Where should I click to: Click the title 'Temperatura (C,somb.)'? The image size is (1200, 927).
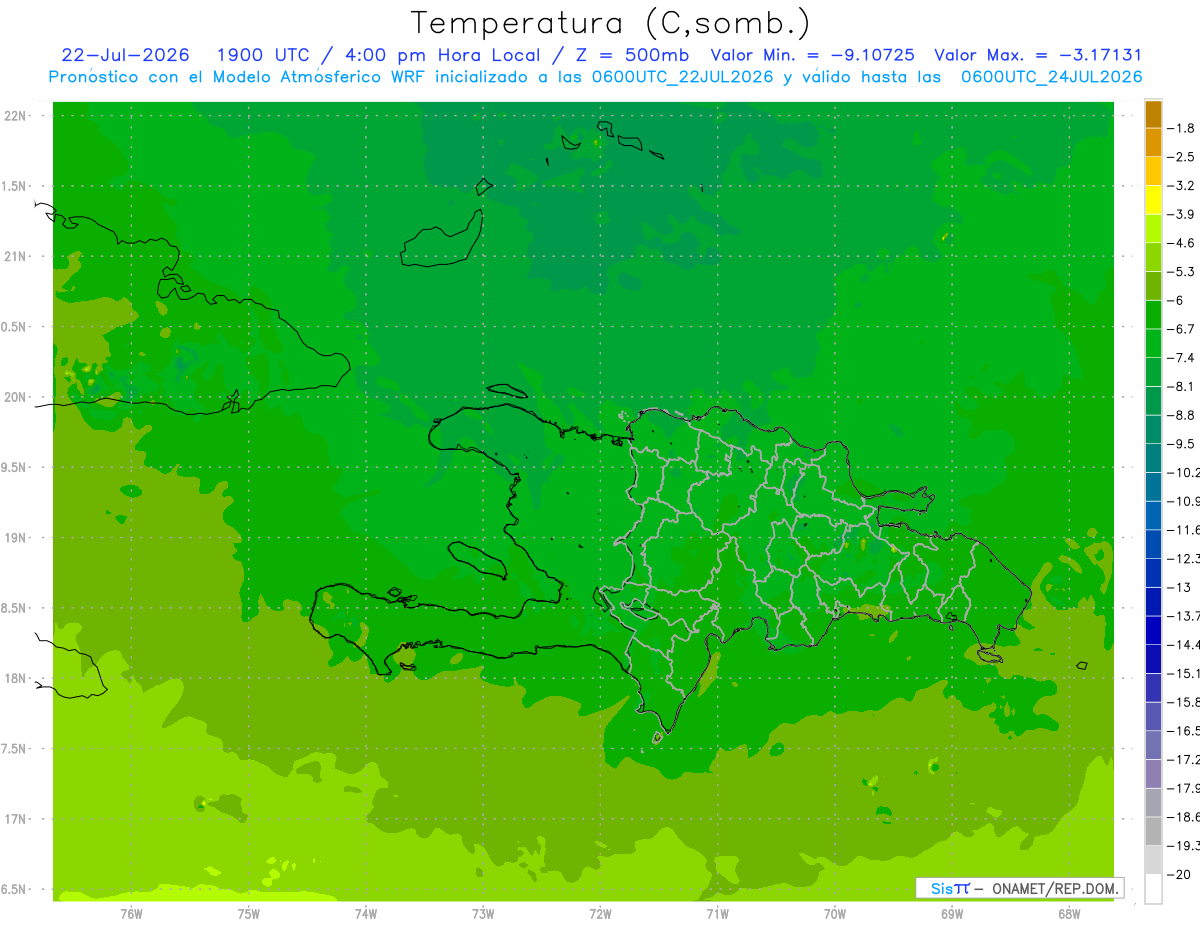pyautogui.click(x=610, y=23)
